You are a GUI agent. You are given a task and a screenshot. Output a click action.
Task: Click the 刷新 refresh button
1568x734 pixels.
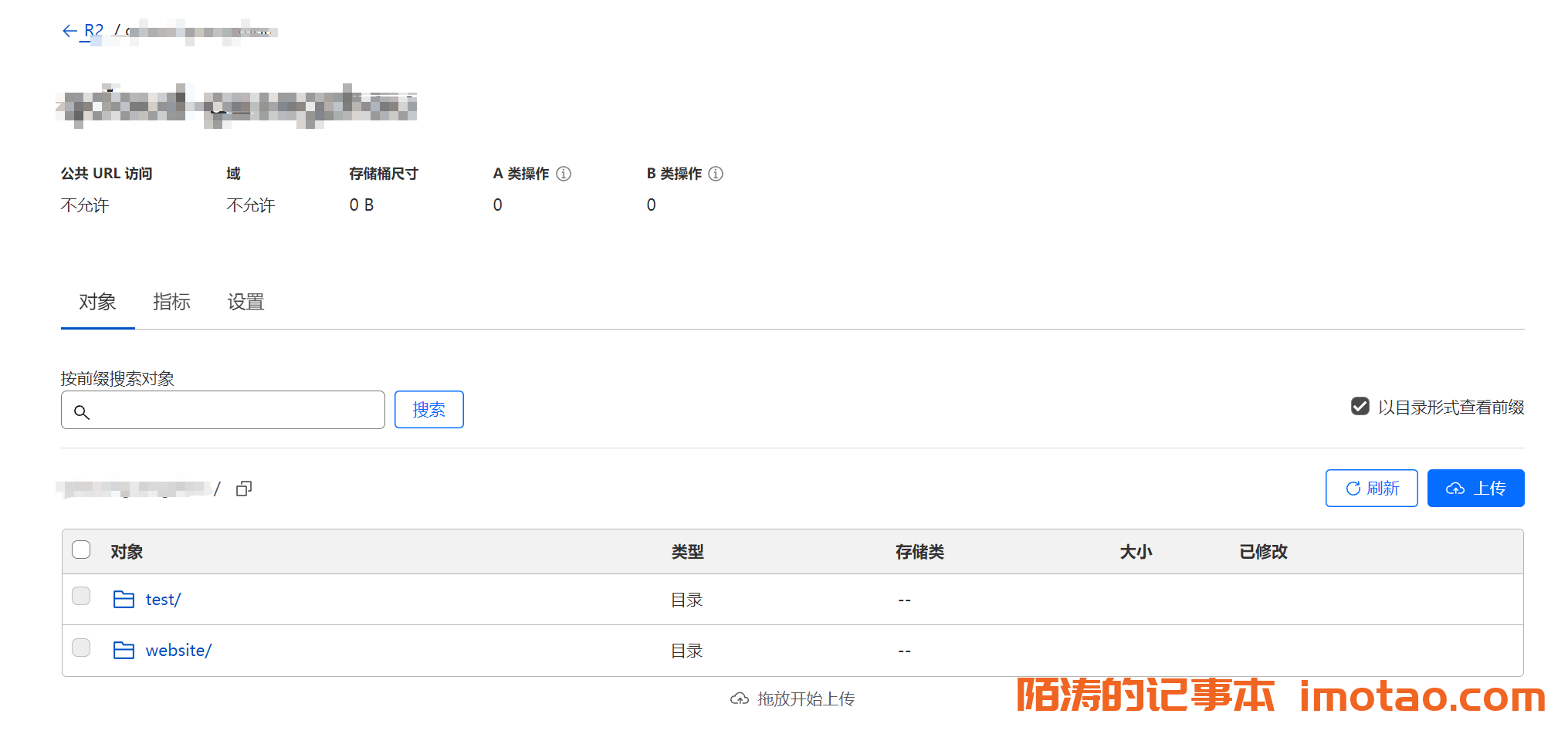point(1371,489)
